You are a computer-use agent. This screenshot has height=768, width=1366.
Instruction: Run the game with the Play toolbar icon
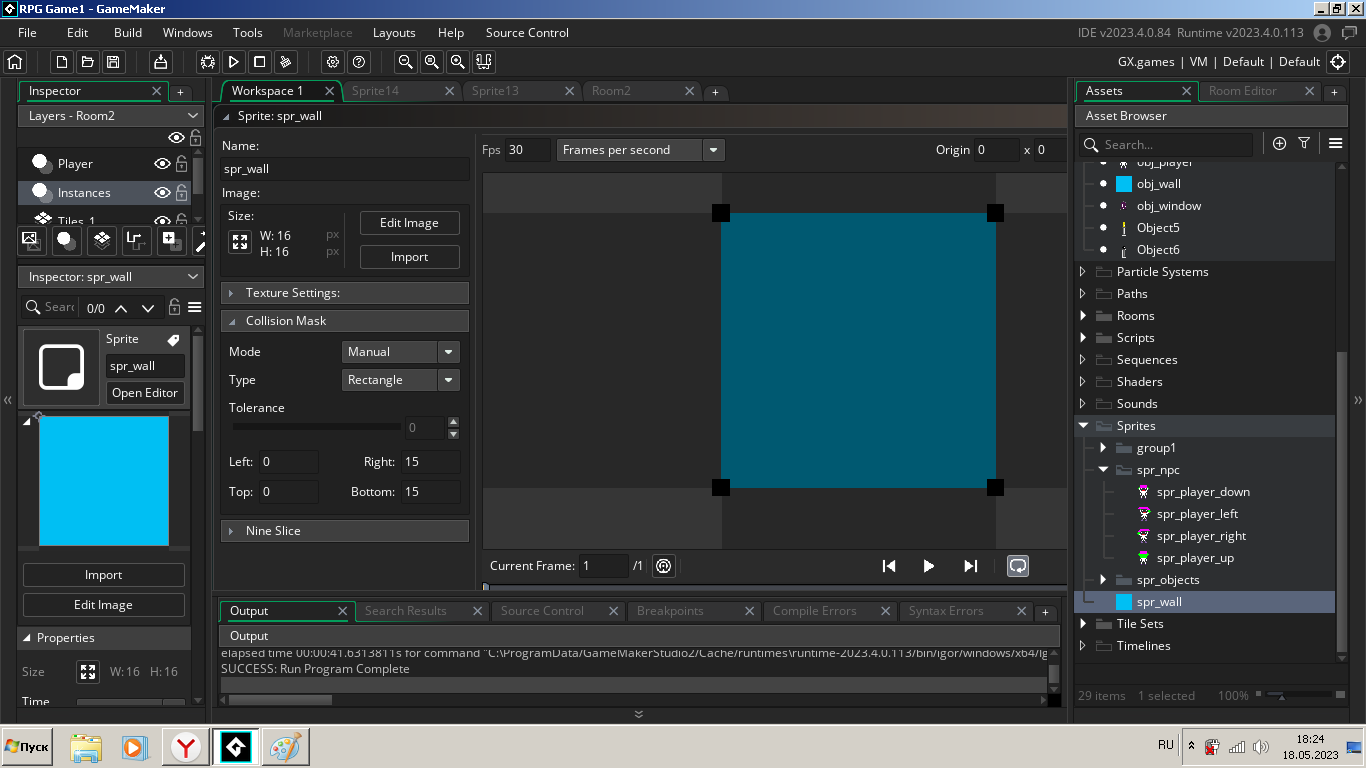tap(233, 62)
